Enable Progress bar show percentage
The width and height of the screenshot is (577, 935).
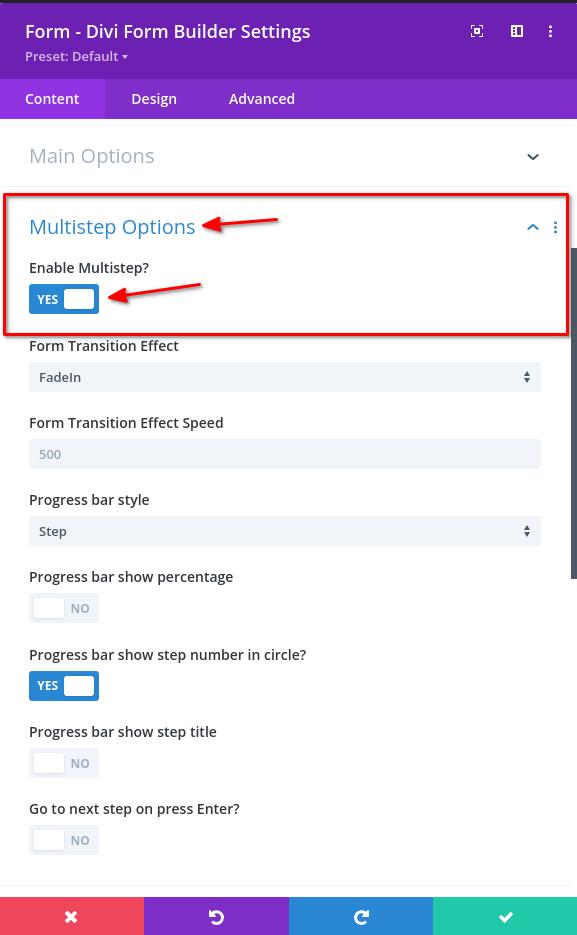point(64,608)
